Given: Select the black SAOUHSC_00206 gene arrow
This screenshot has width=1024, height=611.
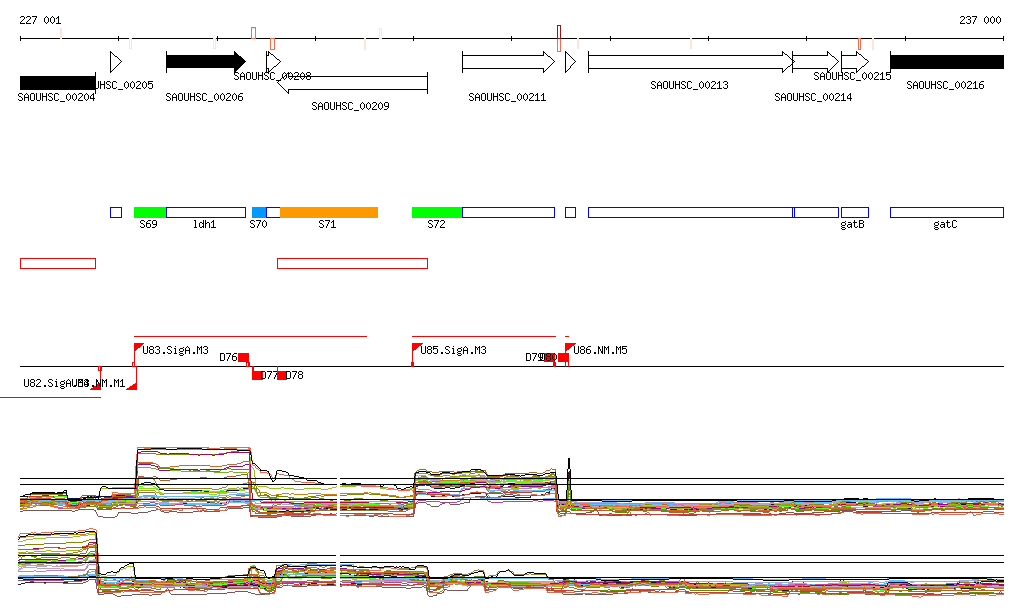Looking at the screenshot, I should [x=206, y=62].
